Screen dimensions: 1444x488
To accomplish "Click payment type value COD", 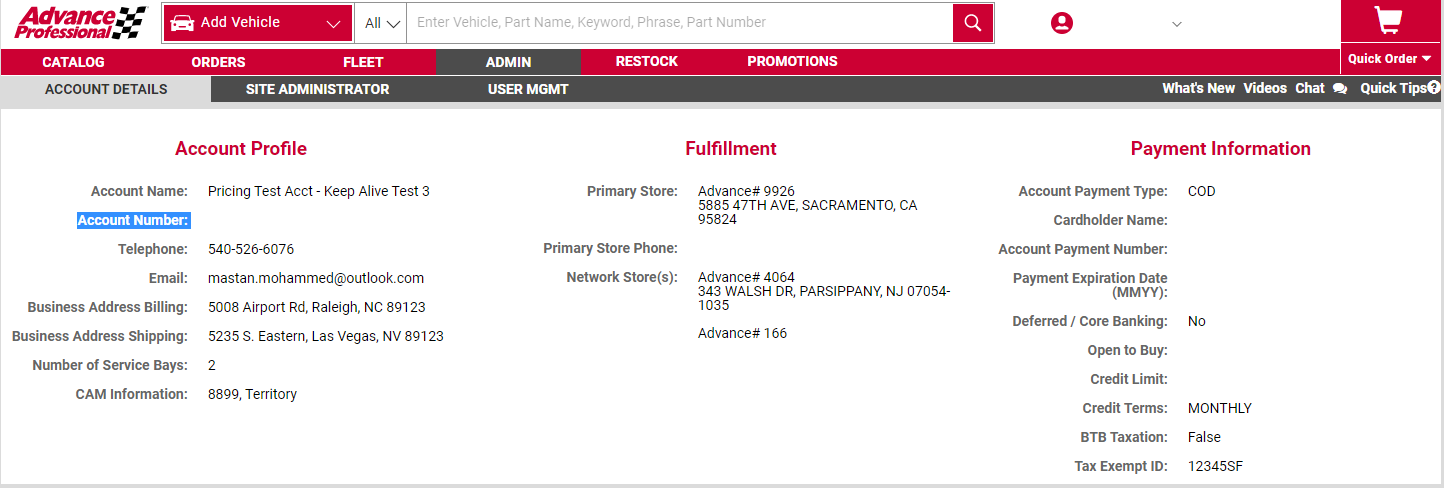I will coord(1202,191).
